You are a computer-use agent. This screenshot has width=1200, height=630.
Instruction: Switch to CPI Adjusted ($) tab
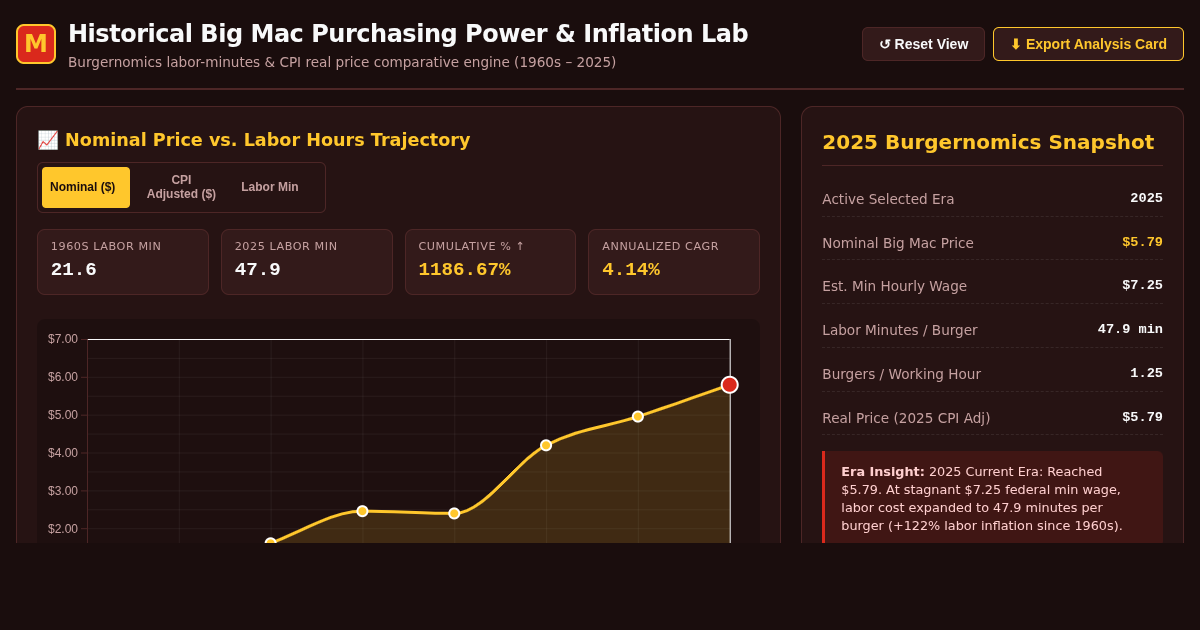coord(181,187)
